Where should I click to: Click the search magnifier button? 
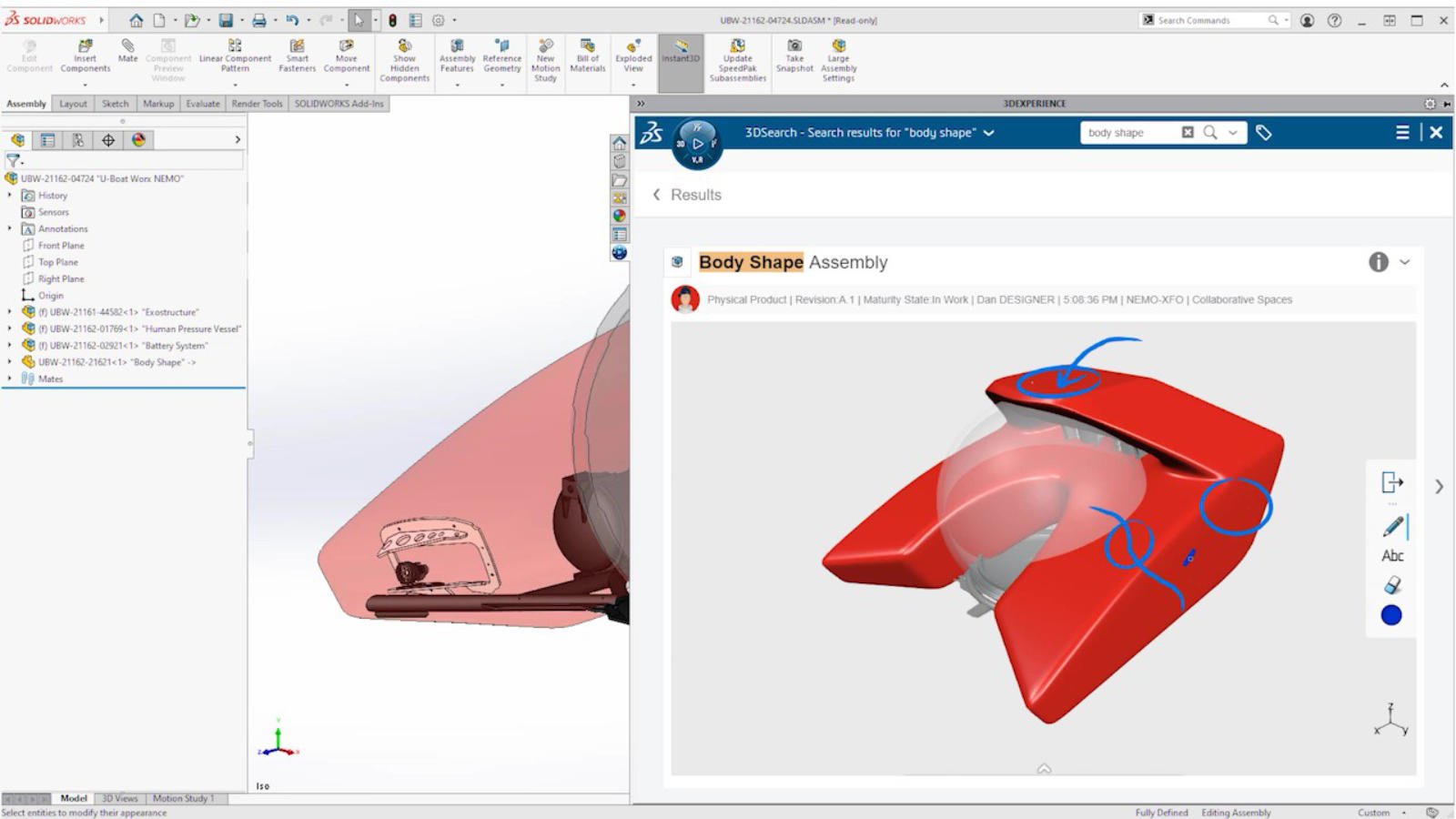(1210, 132)
